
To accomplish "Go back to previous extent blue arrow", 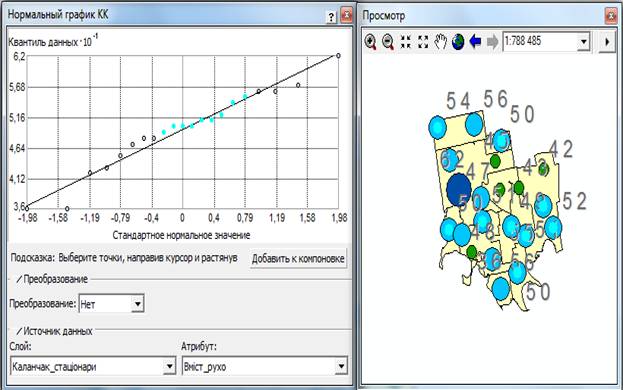I will 475,41.
